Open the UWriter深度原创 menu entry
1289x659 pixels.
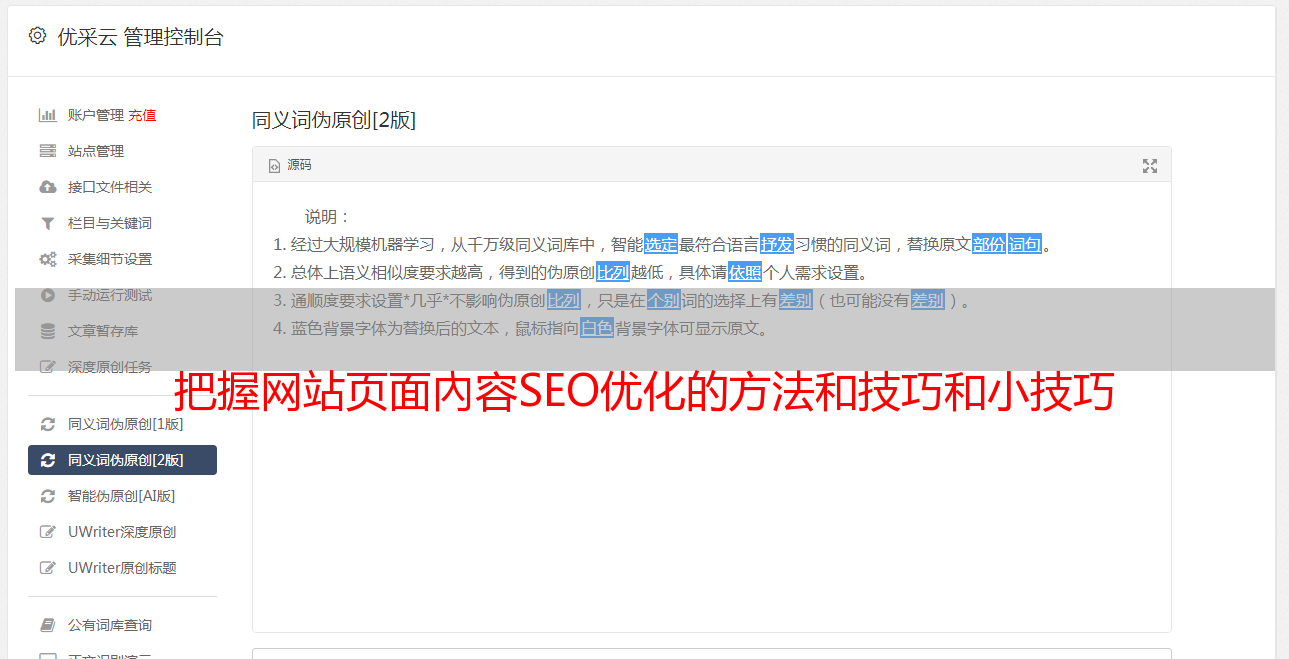[x=122, y=532]
